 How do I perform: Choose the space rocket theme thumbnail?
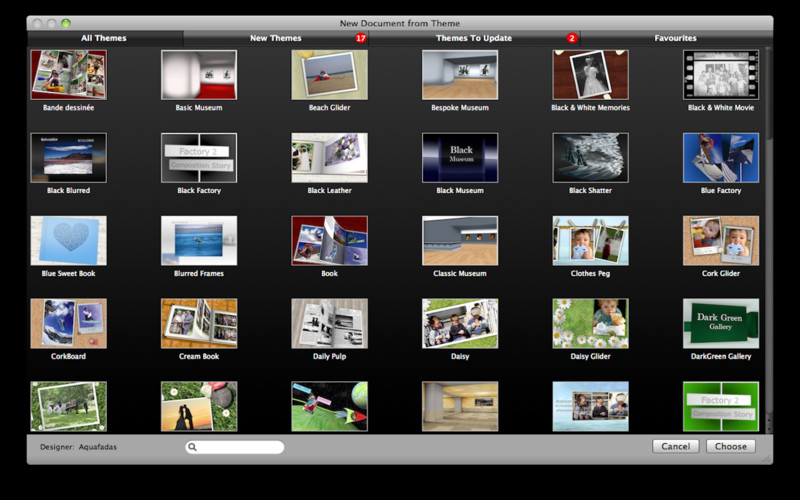point(330,406)
